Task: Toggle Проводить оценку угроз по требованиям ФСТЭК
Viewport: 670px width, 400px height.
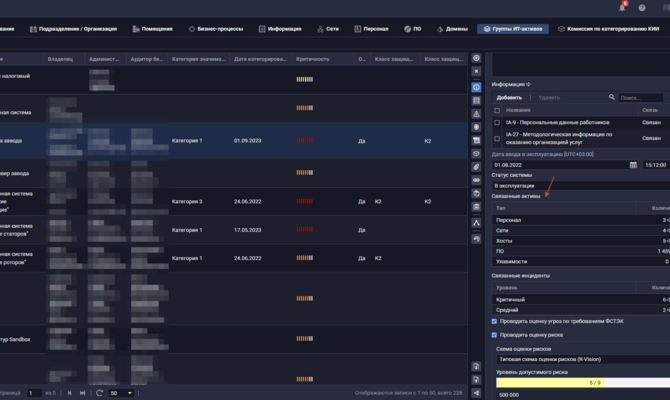Action: click(x=494, y=321)
